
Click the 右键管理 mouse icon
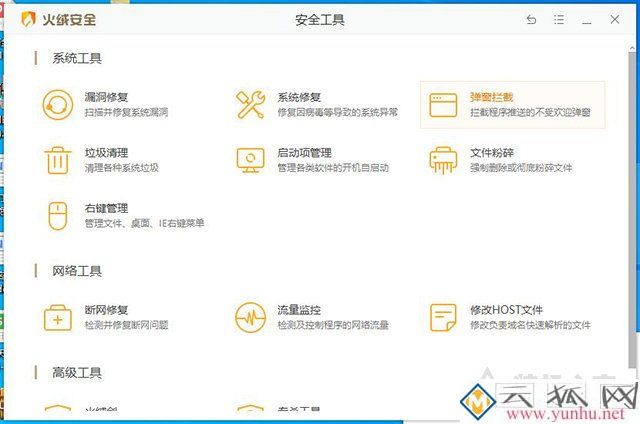[58, 216]
